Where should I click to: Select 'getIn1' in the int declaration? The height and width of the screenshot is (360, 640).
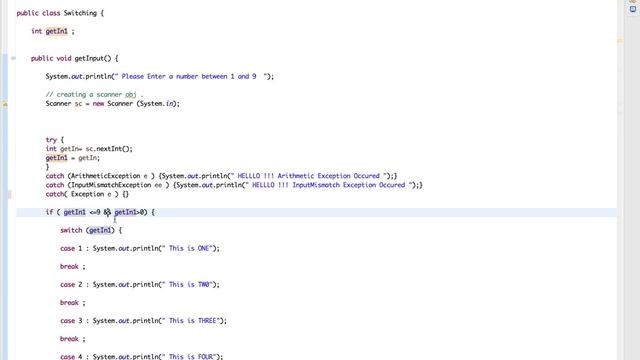tap(56, 31)
